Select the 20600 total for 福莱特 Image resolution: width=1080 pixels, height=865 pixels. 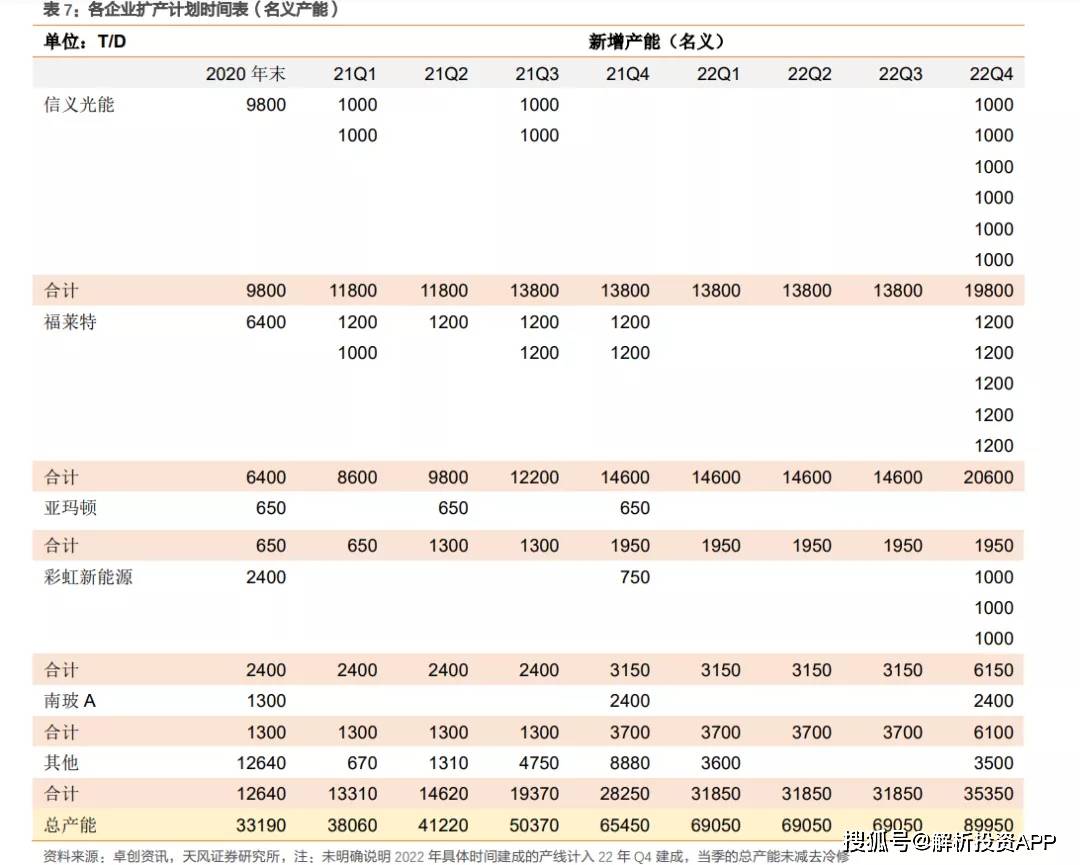point(988,477)
